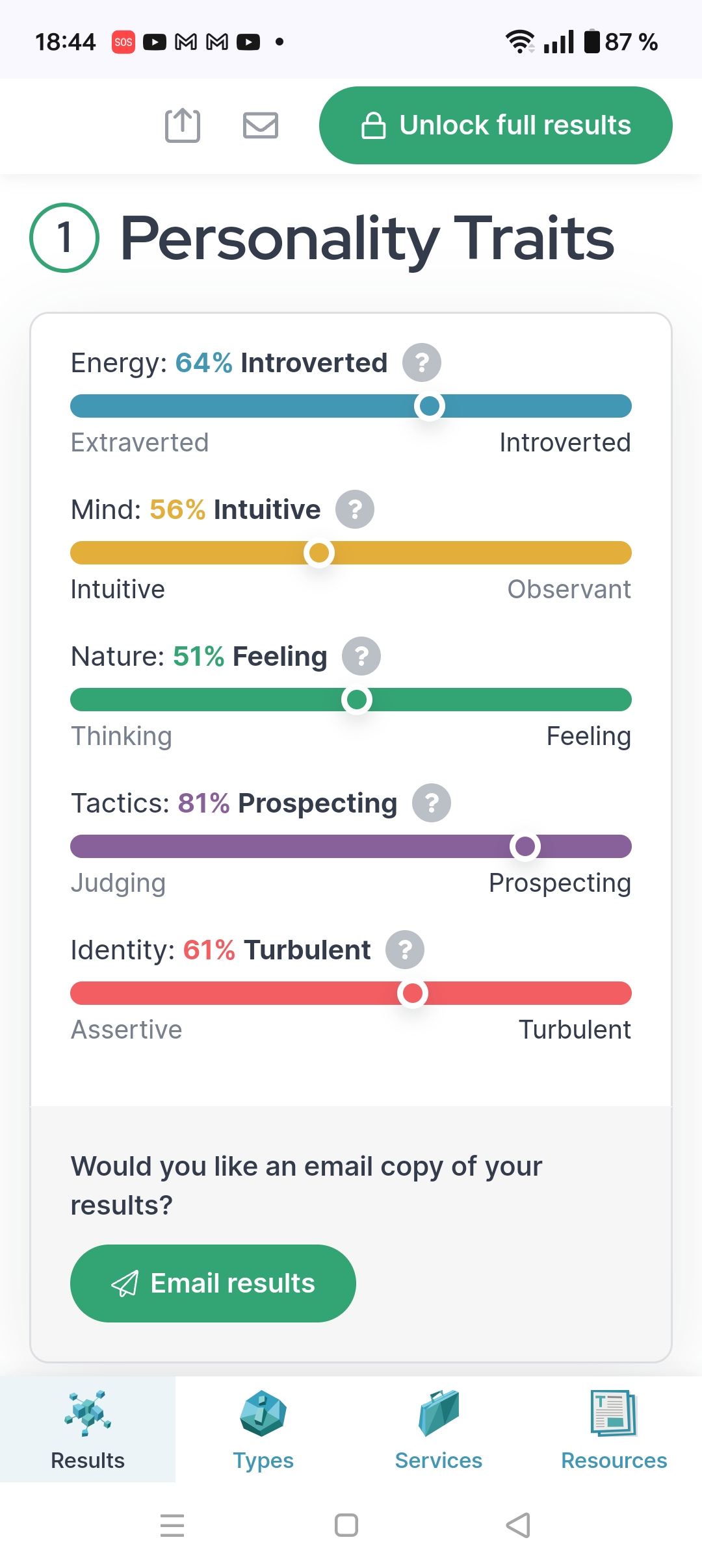Tap the Personality Traits heading
702x1568 pixels.
pyautogui.click(x=367, y=238)
